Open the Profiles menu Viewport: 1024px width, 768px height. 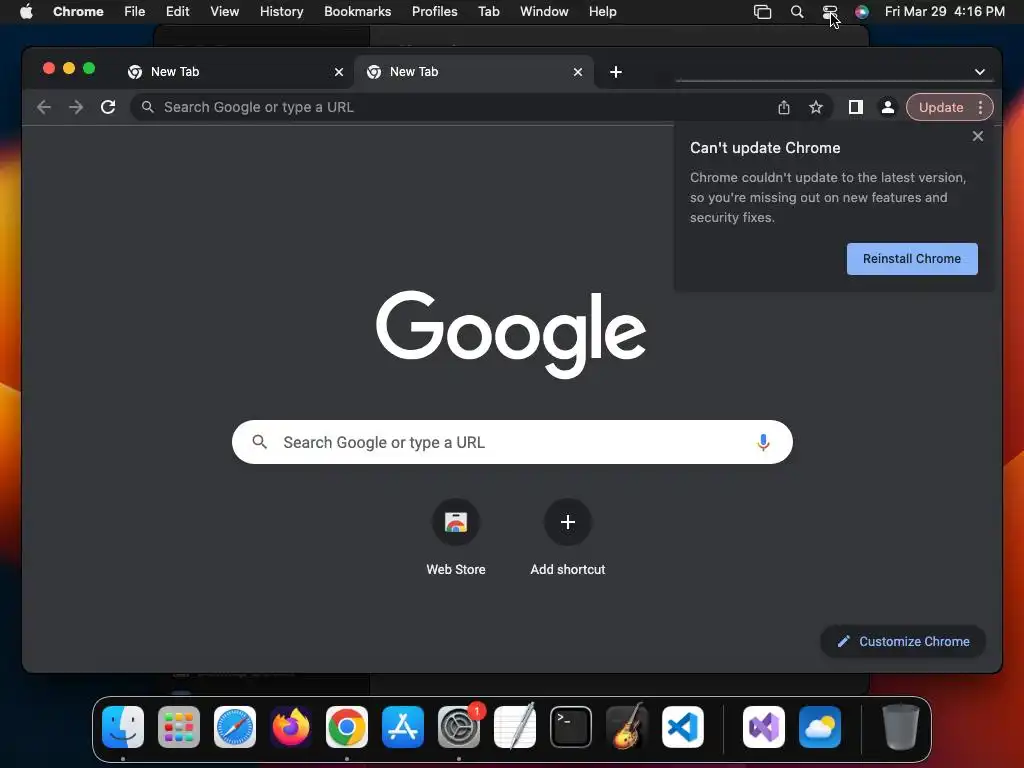(434, 12)
